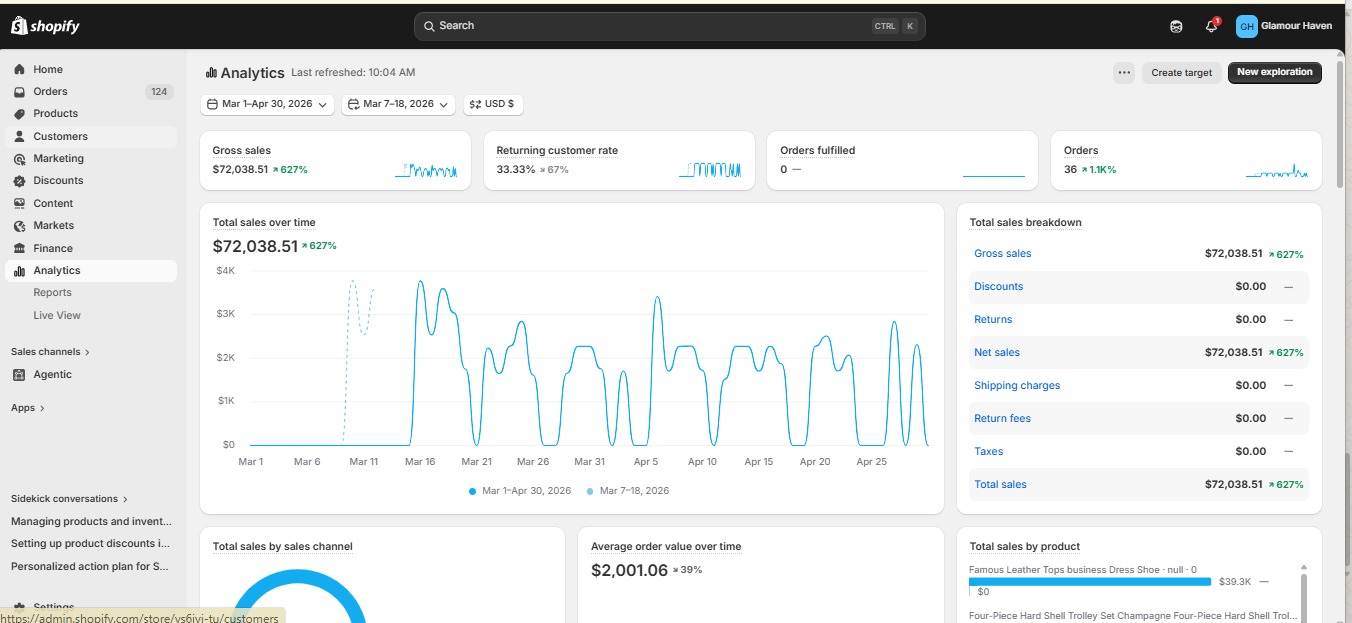This screenshot has height=623, width=1352.
Task: Click the Returns link in breakdown
Action: [x=993, y=320]
